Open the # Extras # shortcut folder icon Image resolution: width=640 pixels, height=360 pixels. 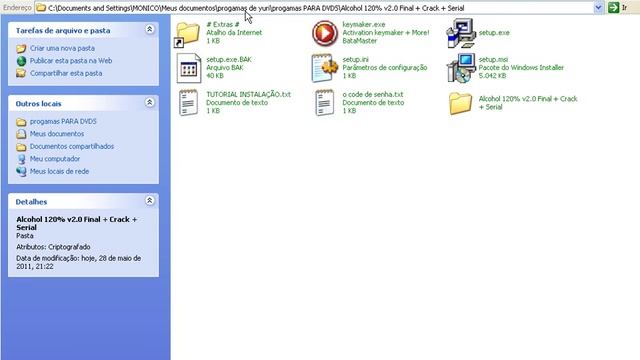[188, 33]
